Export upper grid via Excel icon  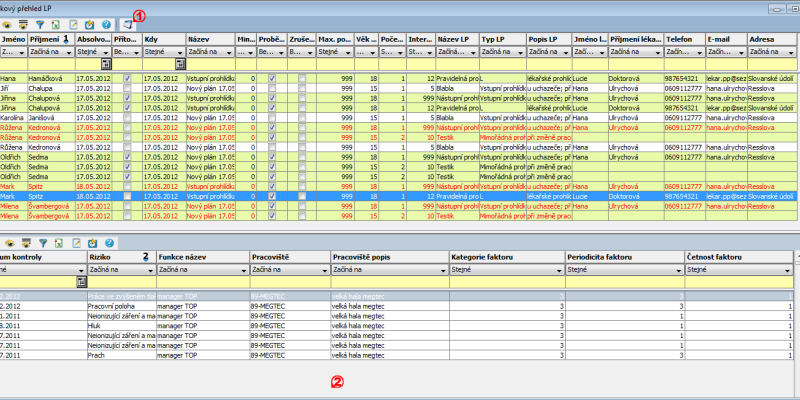coord(55,23)
